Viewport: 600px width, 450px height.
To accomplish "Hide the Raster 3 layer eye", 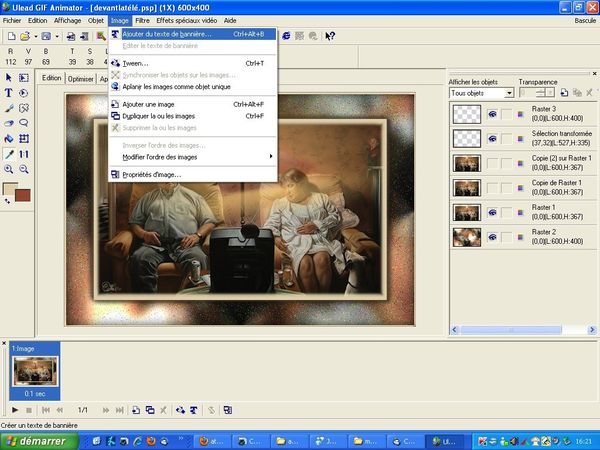I will click(x=492, y=114).
